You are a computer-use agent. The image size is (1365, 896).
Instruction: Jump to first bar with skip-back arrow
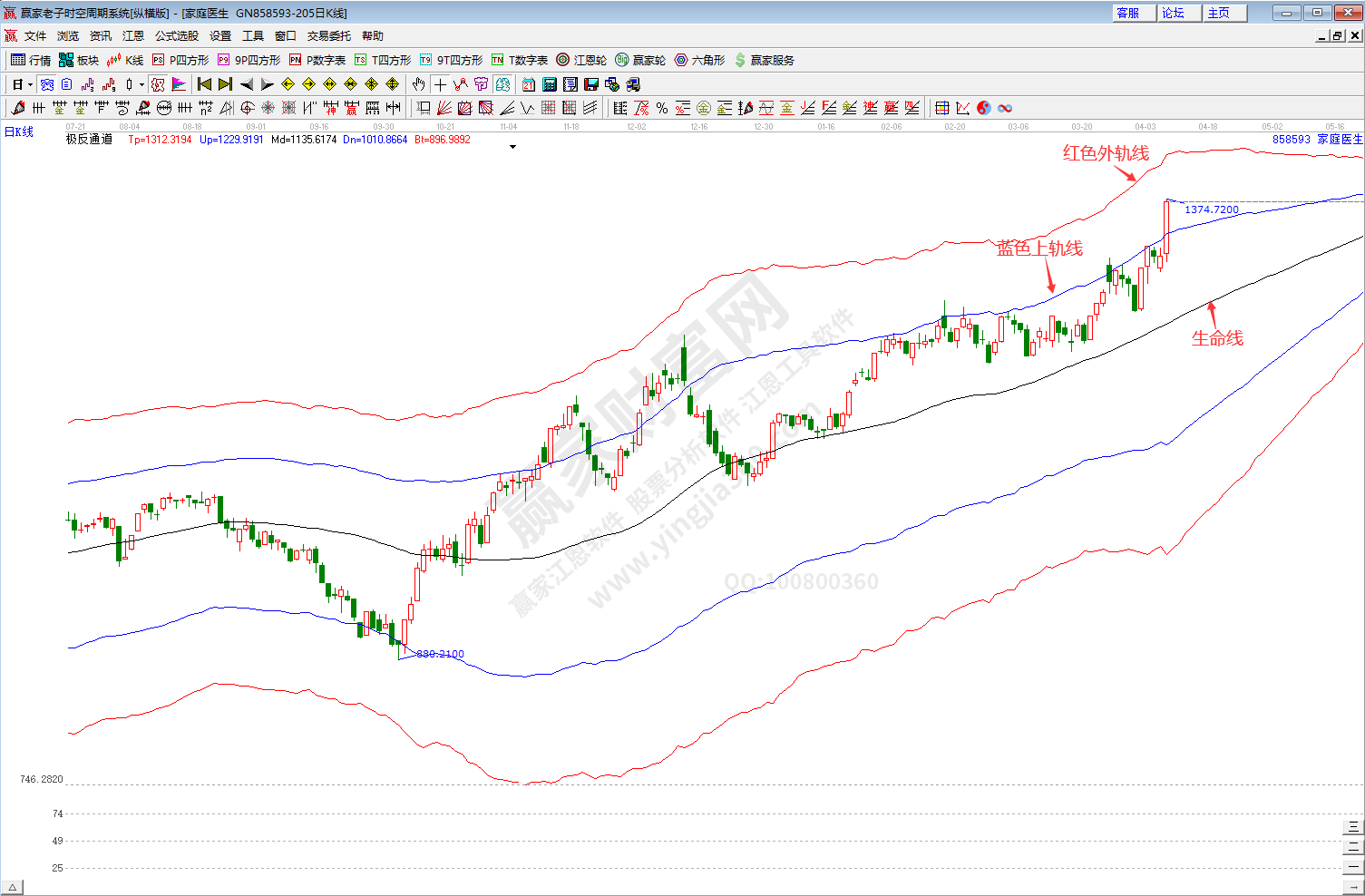click(x=204, y=84)
